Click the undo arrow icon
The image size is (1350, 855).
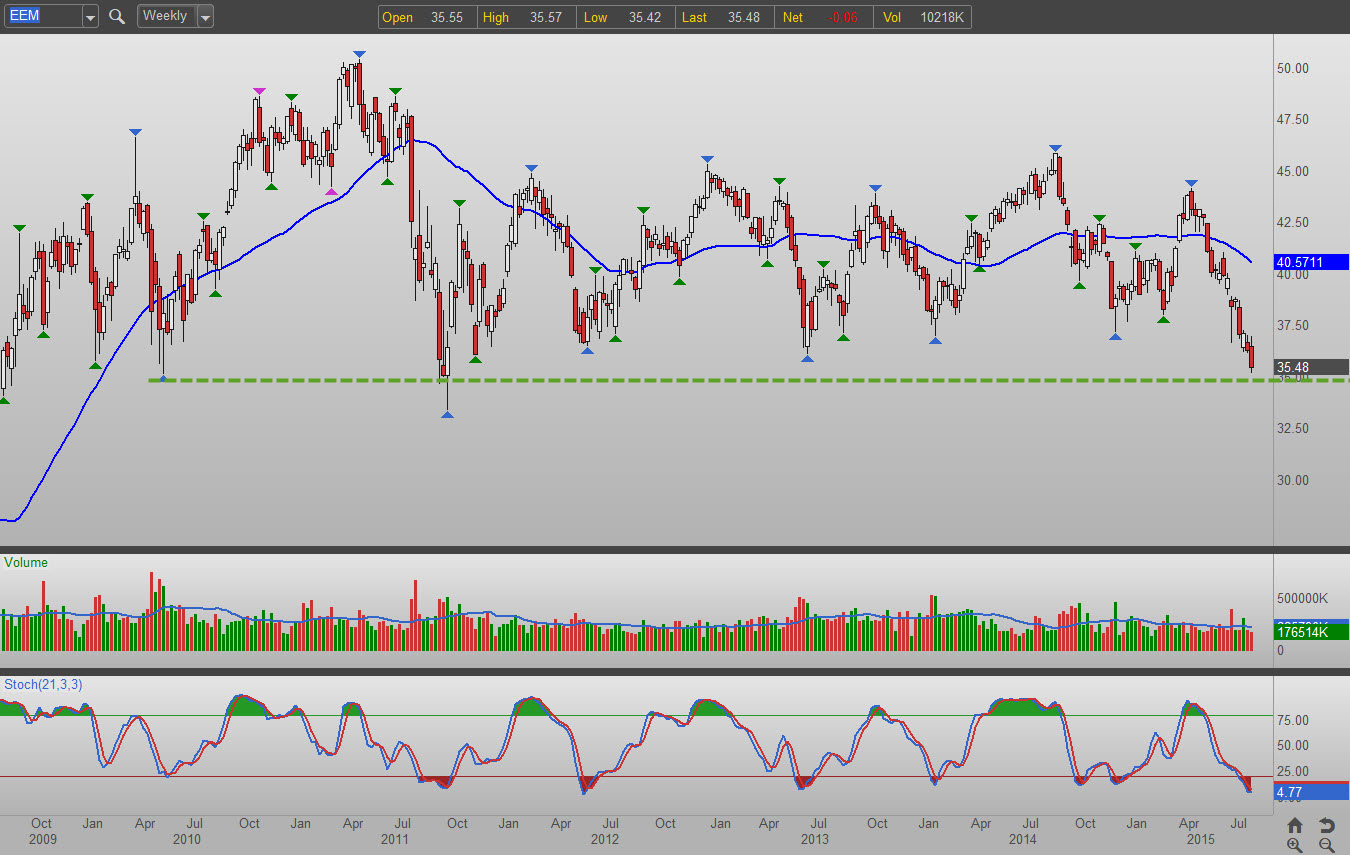1327,825
